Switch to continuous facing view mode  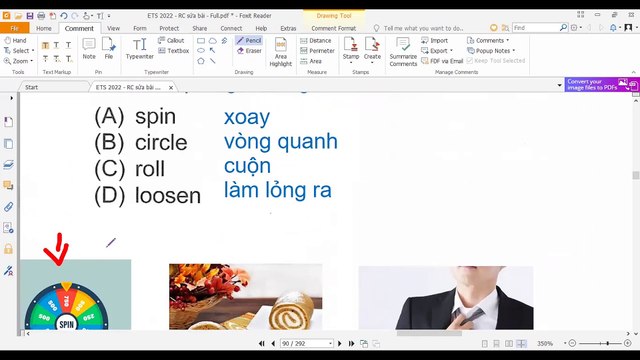[x=521, y=344]
